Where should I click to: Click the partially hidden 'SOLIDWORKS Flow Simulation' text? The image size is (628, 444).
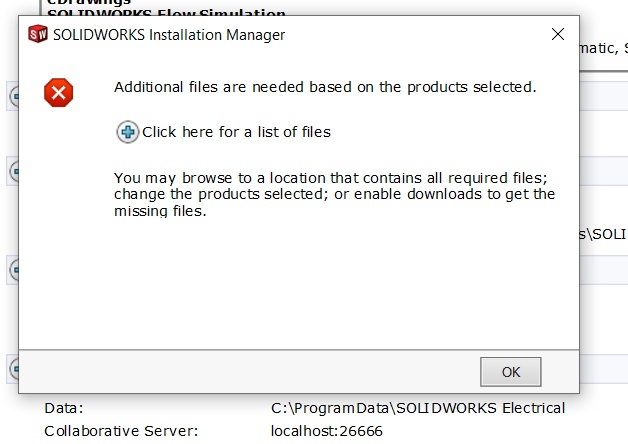[x=166, y=12]
